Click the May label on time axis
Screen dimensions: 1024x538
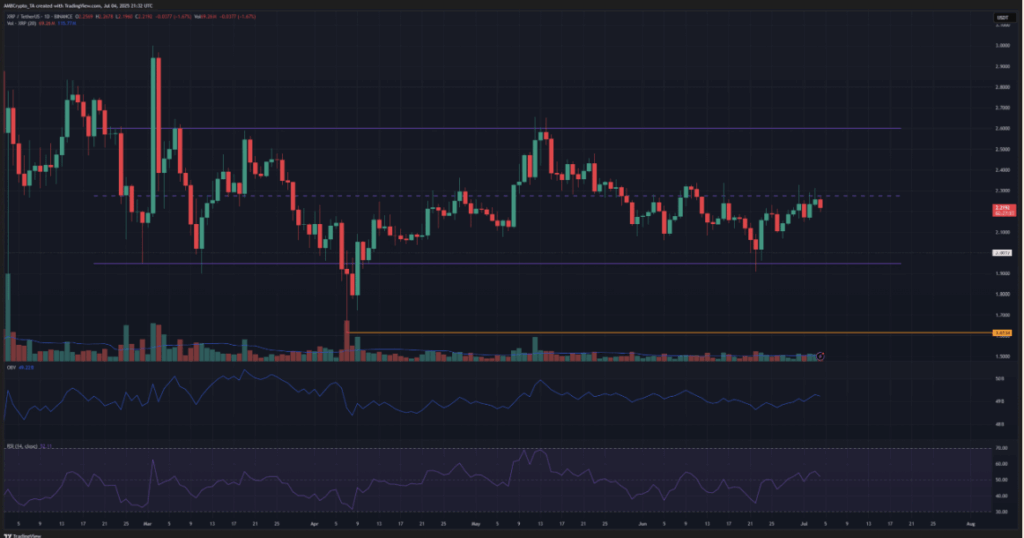475,524
